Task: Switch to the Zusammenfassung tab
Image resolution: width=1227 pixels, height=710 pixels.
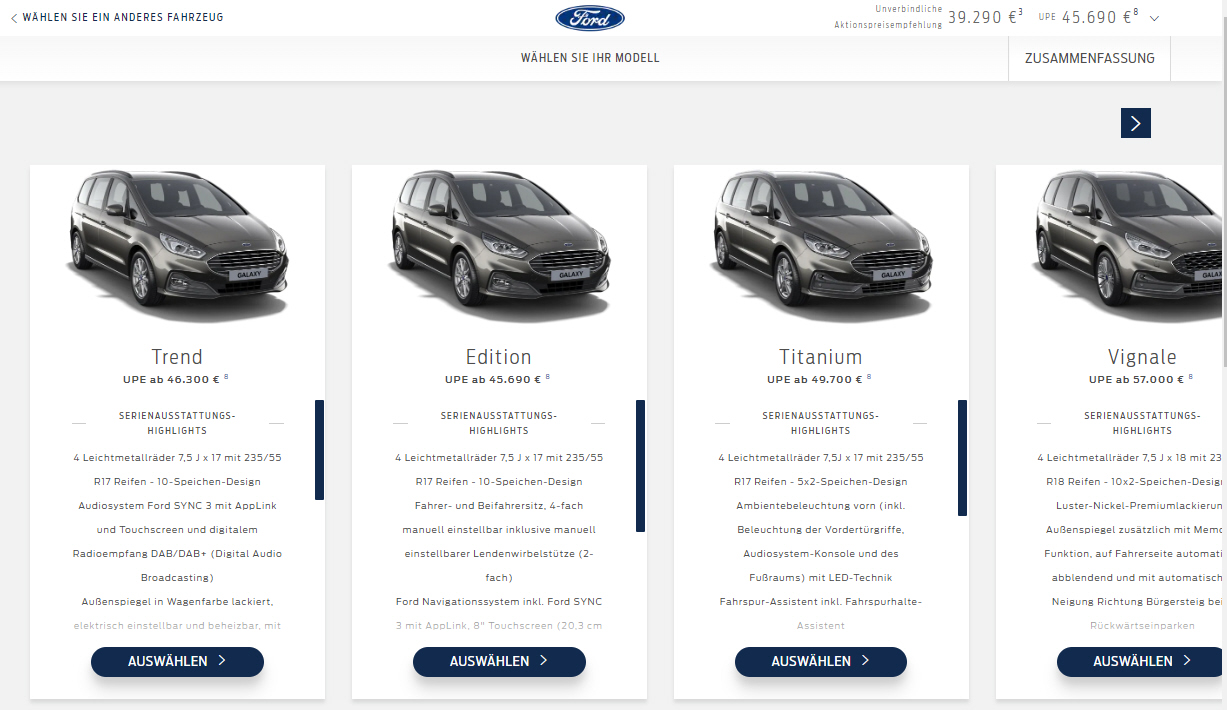Action: pyautogui.click(x=1090, y=58)
